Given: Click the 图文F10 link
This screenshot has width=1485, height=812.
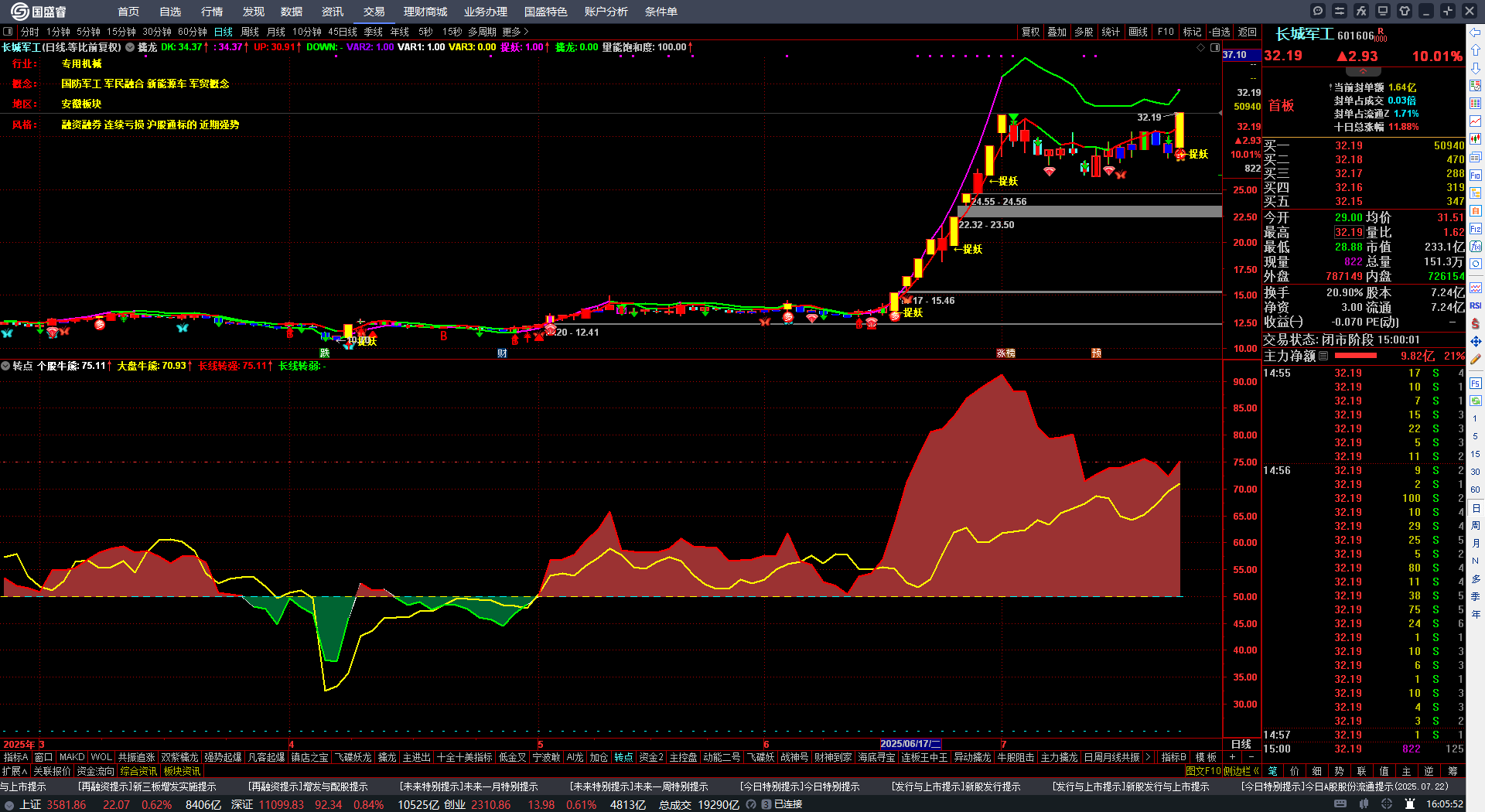Looking at the screenshot, I should tap(1203, 771).
